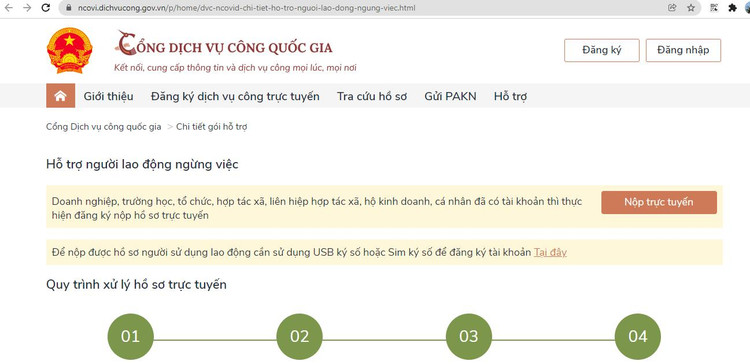Viewport: 750px width, 364px height.
Task: Open the Tra cứu hồ sơ menu
Action: [x=372, y=96]
